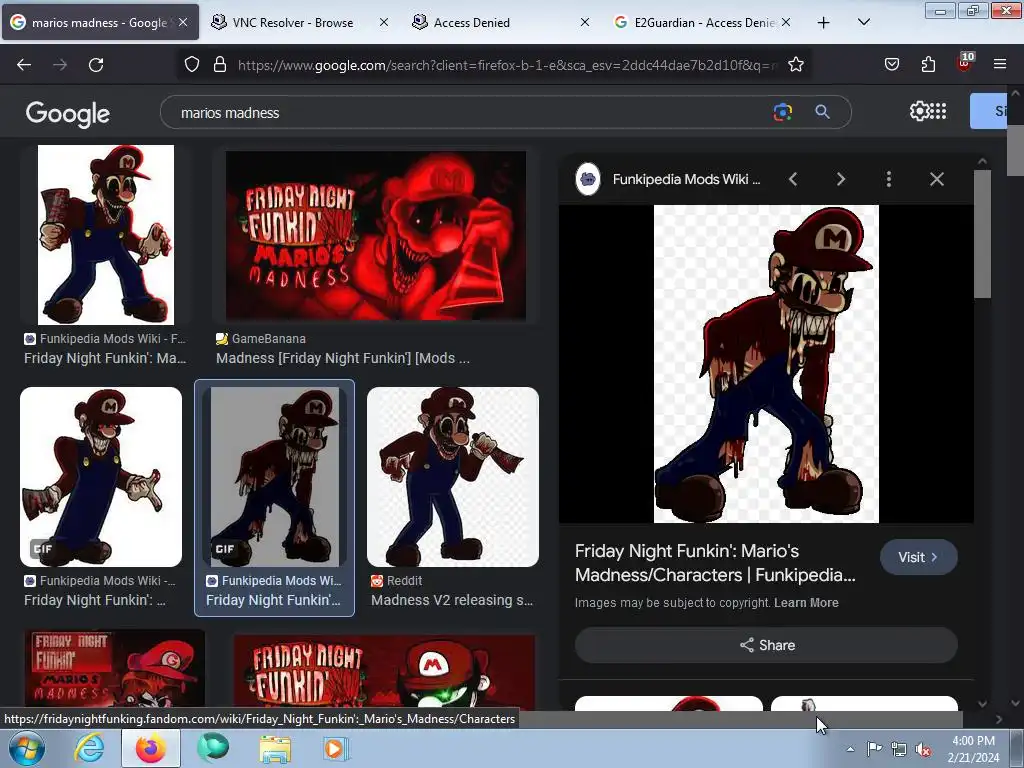Open a new browser tab
Viewport: 1024px width, 768px height.
coord(824,23)
